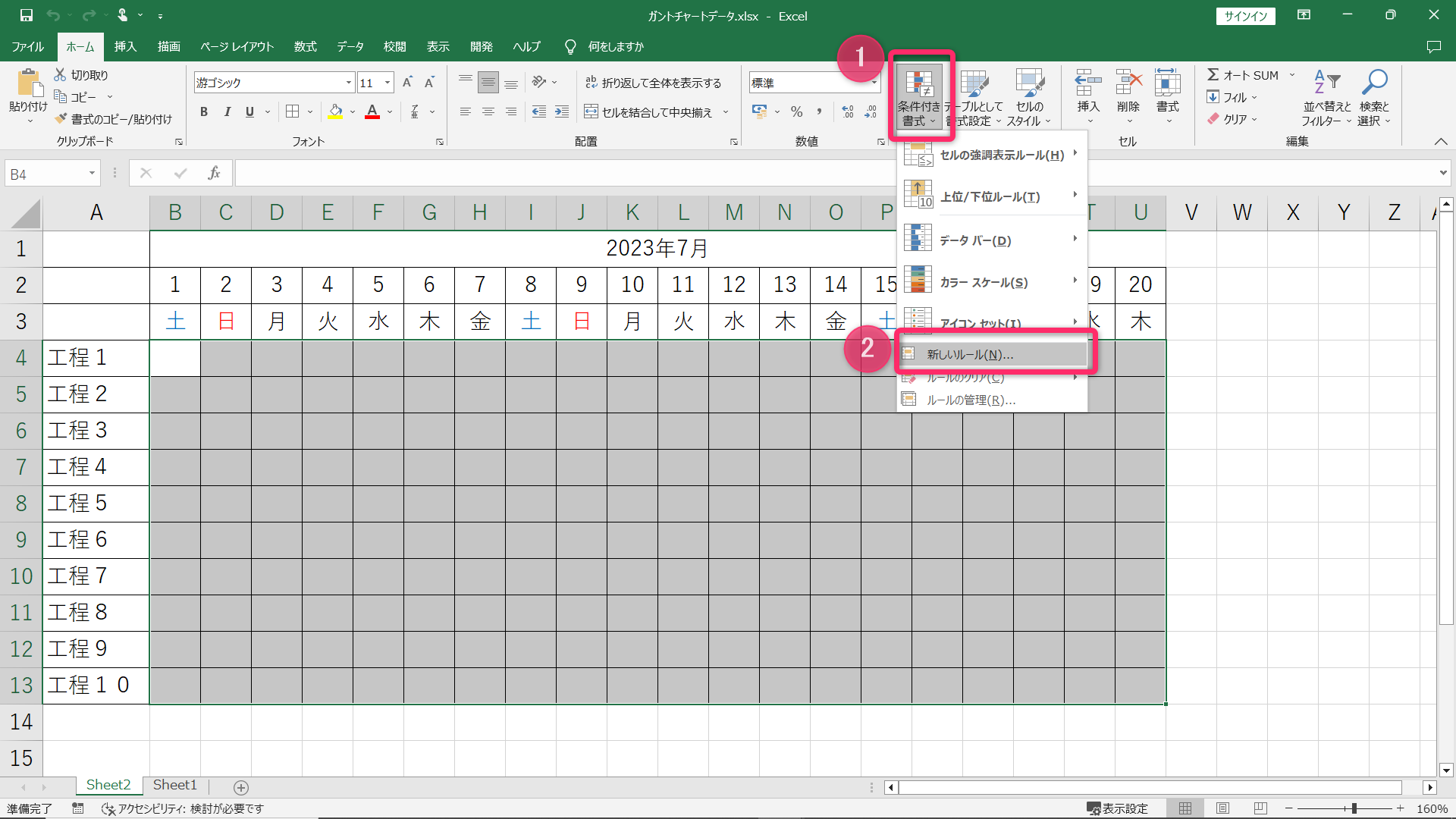Open the number format dropdown (標準)
Image resolution: width=1456 pixels, height=819 pixels.
(874, 83)
